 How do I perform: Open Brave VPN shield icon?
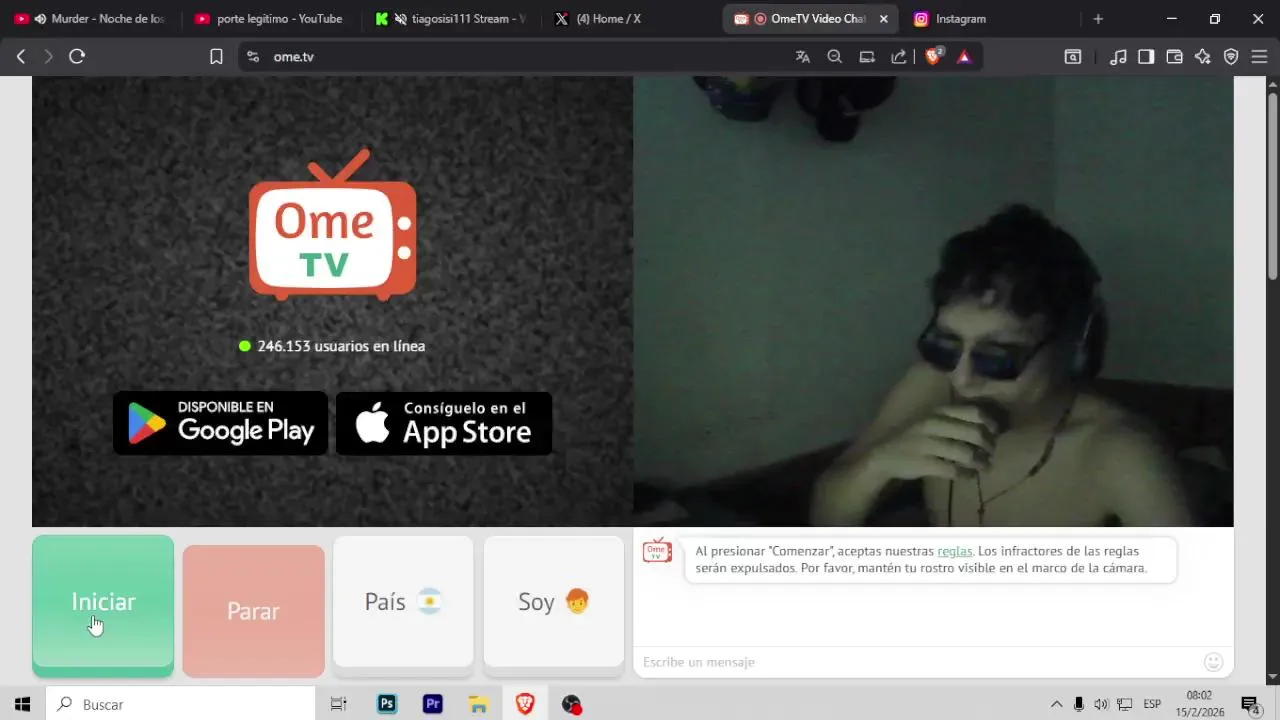tap(1231, 57)
